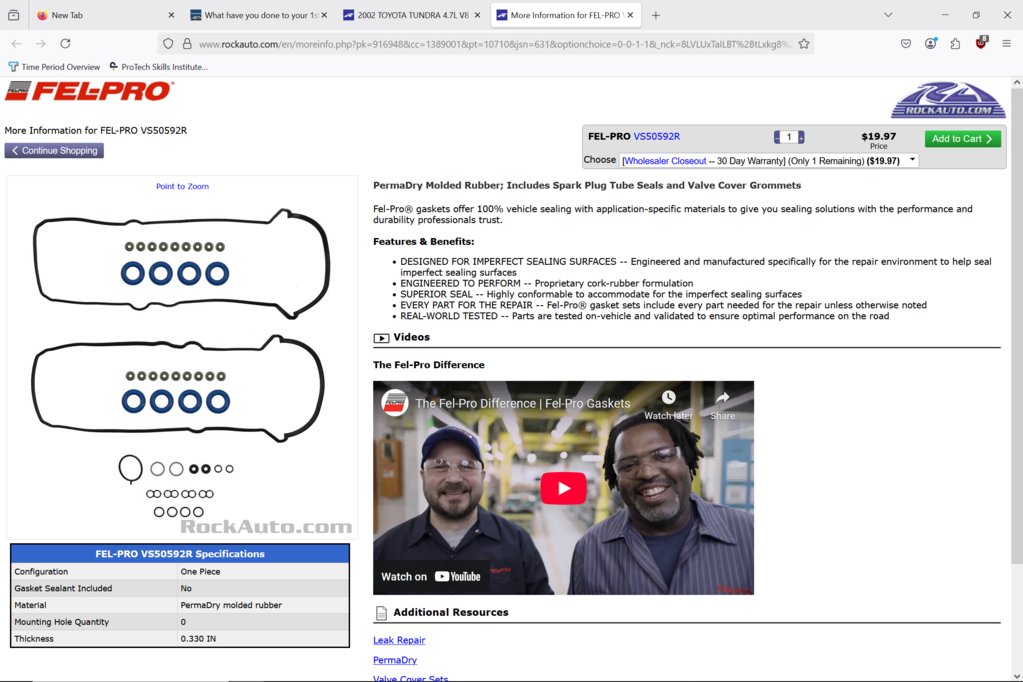Viewport: 1023px width, 682px height.
Task: Click the '0.330 IN' thickness value
Action: pos(198,639)
